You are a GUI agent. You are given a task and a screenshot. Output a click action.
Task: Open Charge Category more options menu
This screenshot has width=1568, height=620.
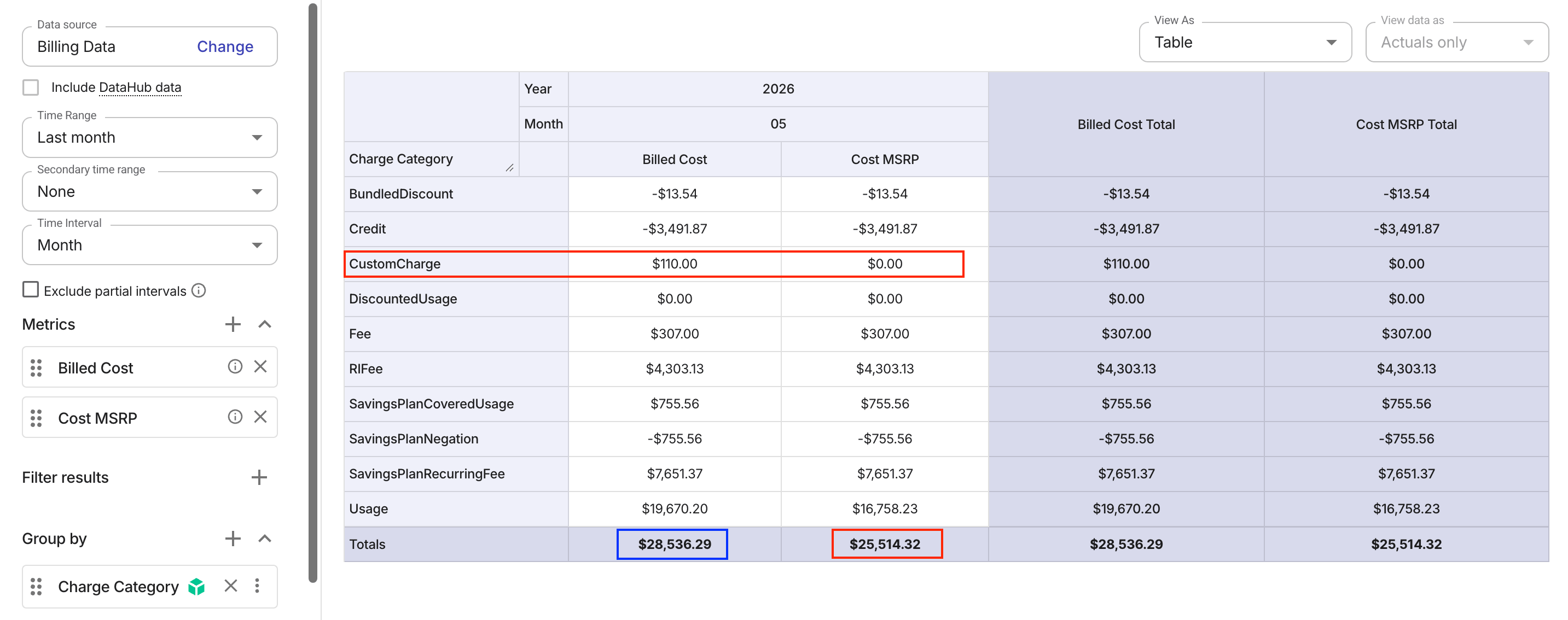point(257,586)
